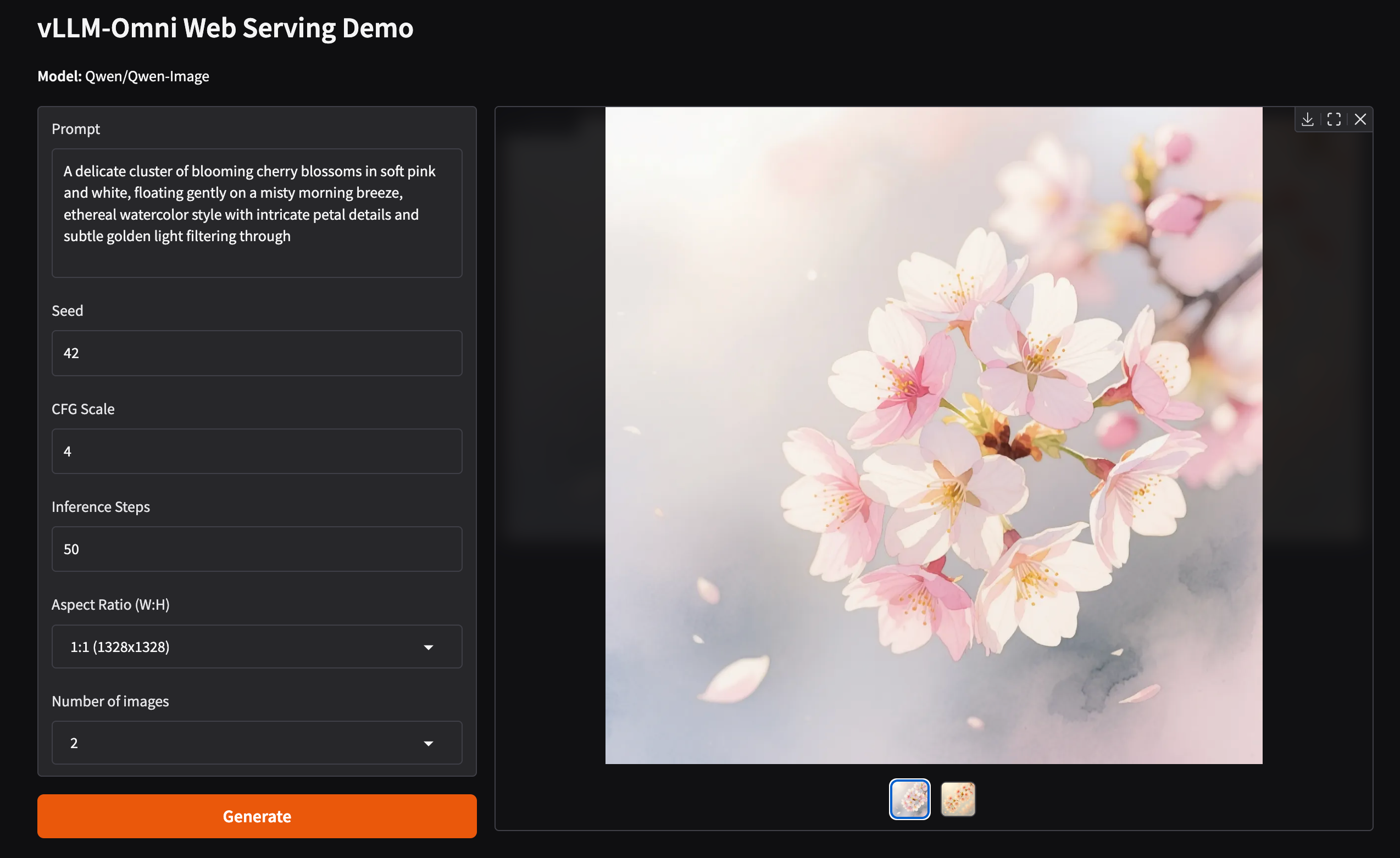Click the CFG Scale field showing 4
This screenshot has height=858, width=1400.
257,451
